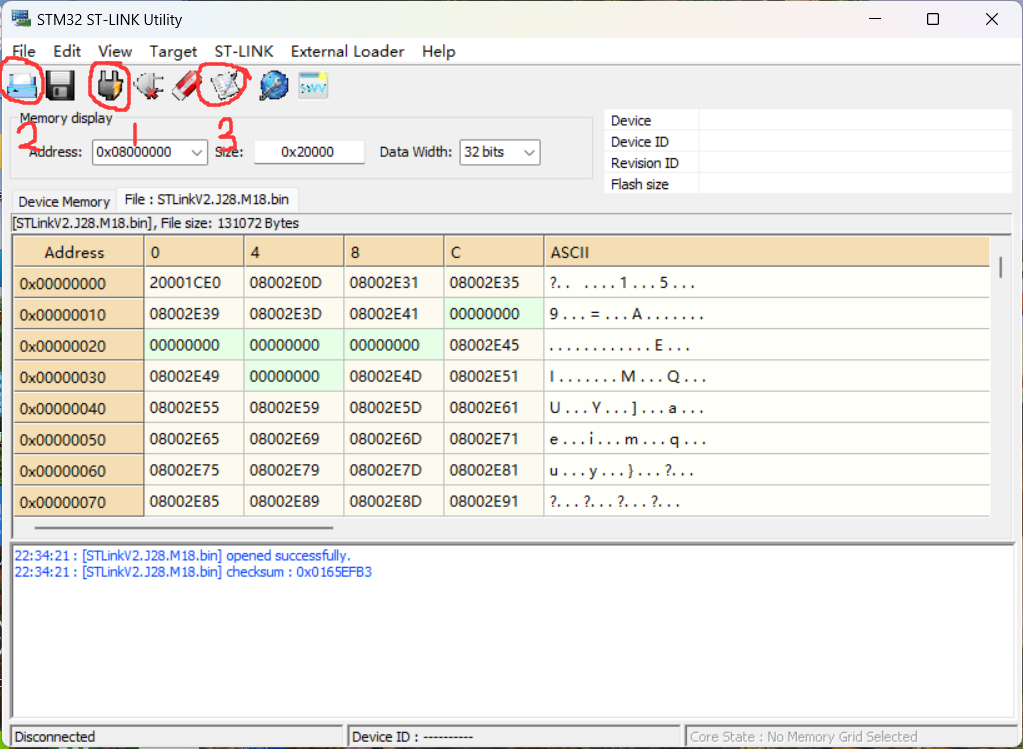Click the Disconnect from target icon
1023x749 pixels.
[x=148, y=87]
